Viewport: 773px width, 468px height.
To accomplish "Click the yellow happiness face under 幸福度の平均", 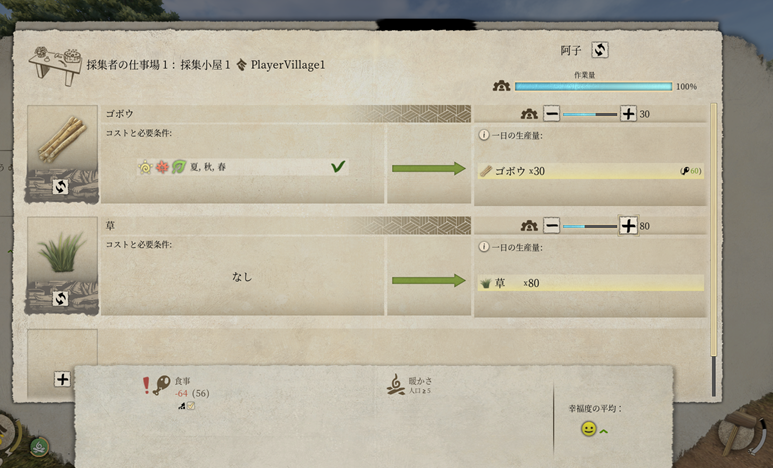I will tap(588, 429).
